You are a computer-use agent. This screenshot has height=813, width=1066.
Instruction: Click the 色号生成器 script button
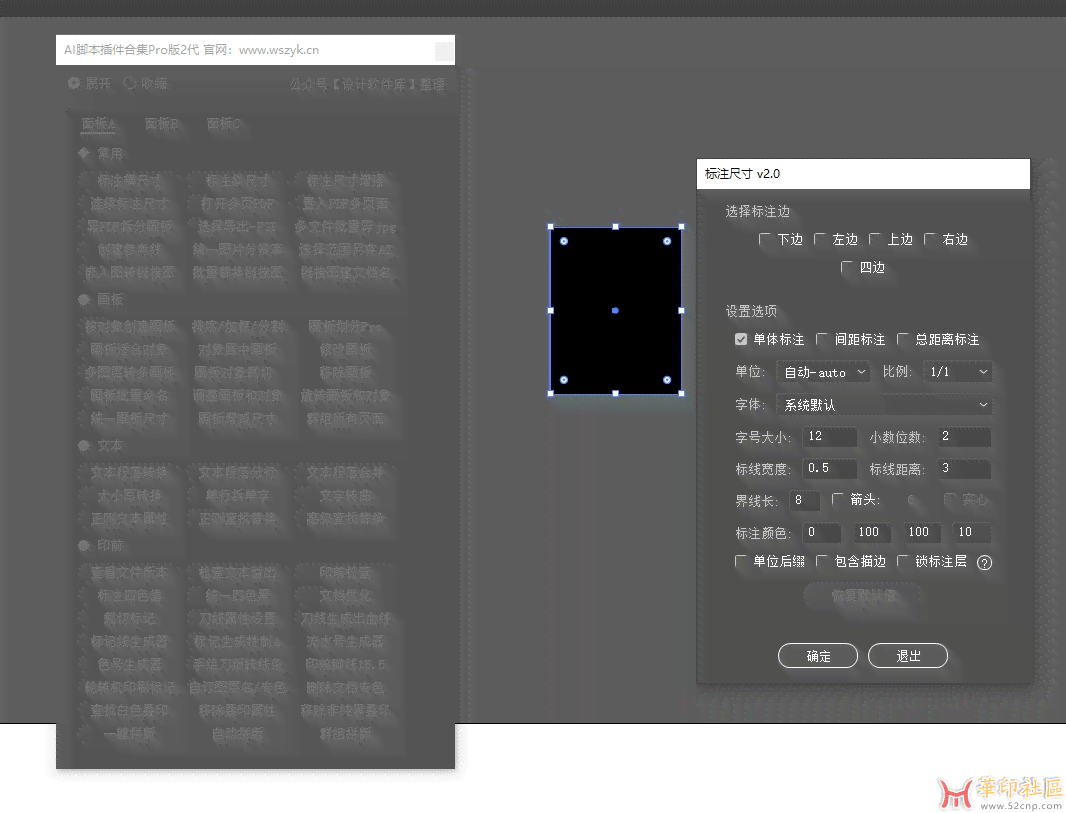click(129, 665)
